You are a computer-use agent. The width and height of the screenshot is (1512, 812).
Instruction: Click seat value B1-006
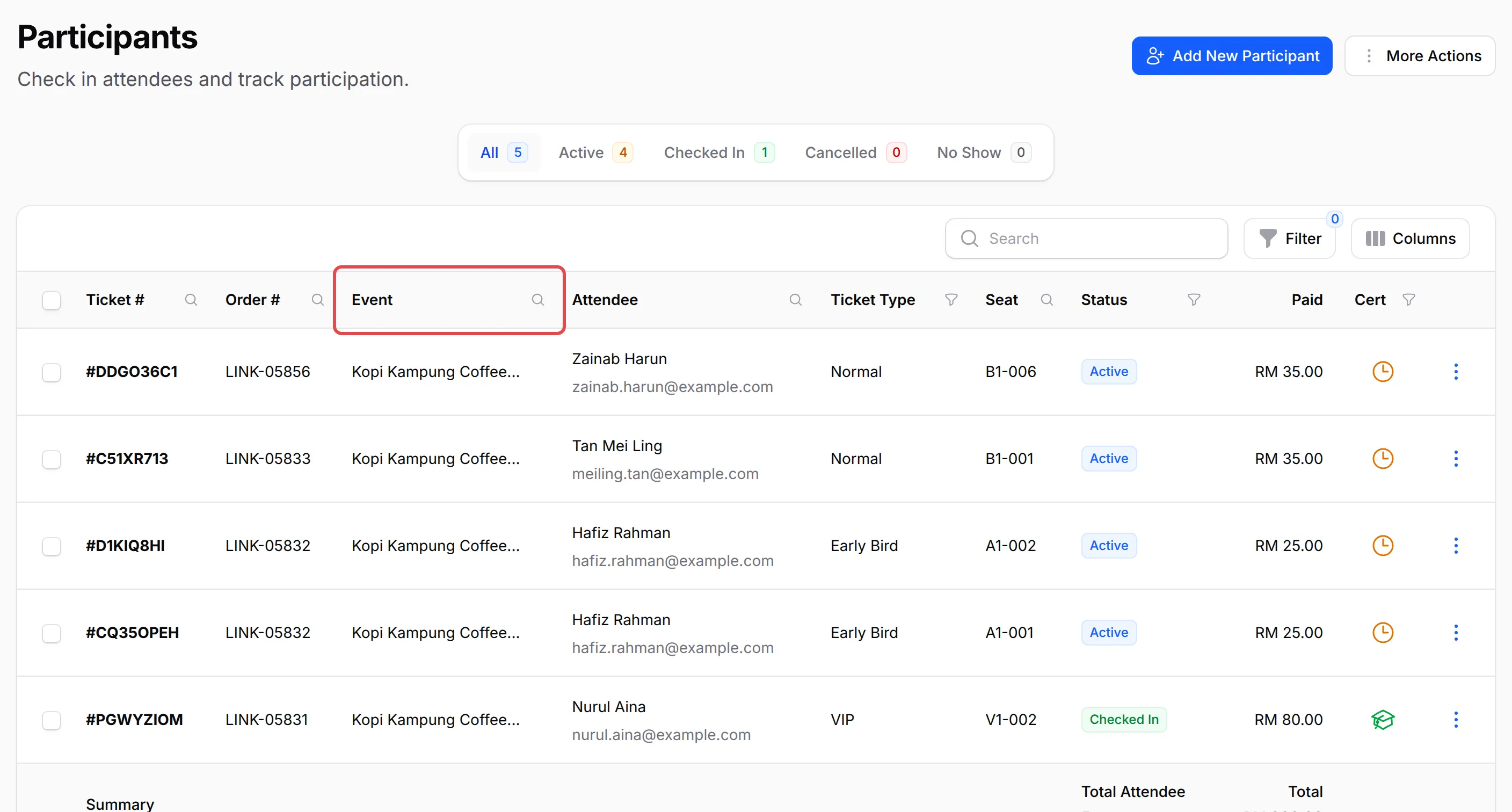coord(1011,372)
